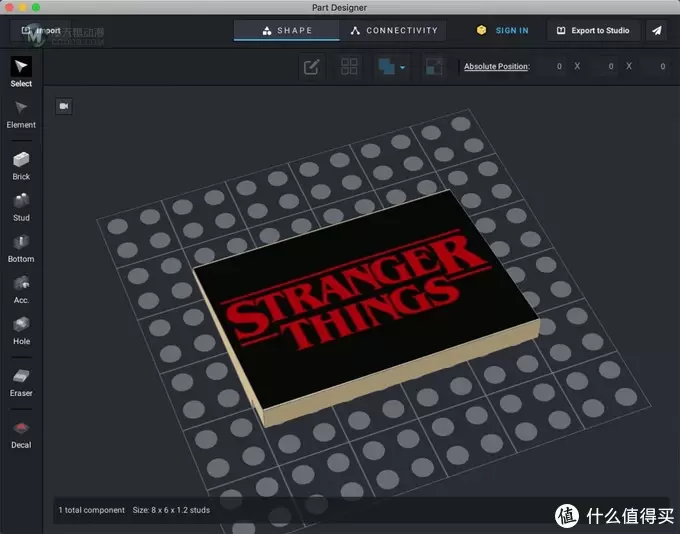Click the second Absolute Position field
The image size is (680, 534).
(x=603, y=66)
